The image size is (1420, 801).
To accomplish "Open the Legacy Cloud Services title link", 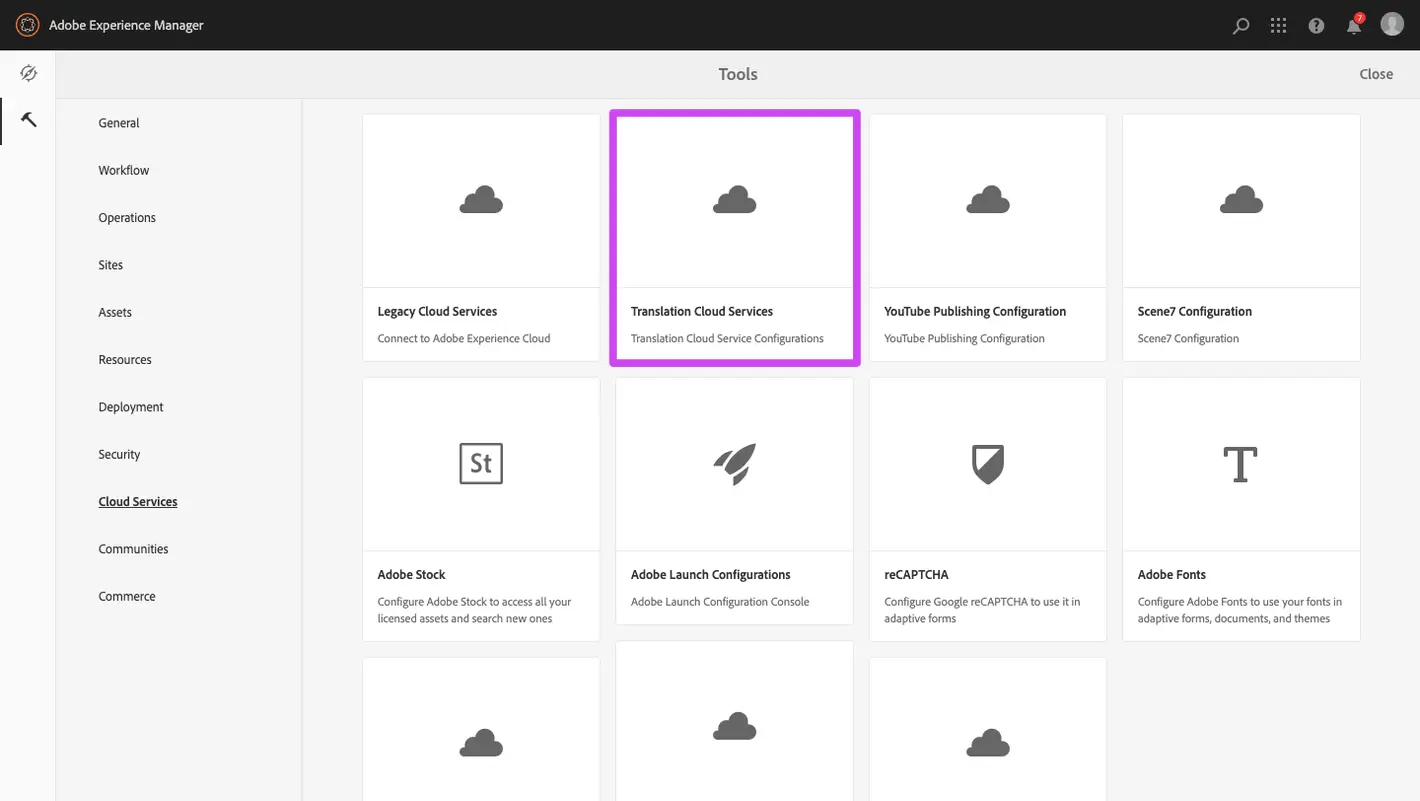I will click(x=437, y=311).
